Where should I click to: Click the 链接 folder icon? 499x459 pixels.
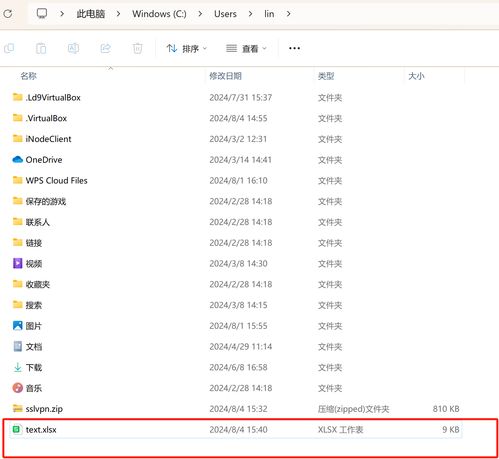[x=17, y=242]
